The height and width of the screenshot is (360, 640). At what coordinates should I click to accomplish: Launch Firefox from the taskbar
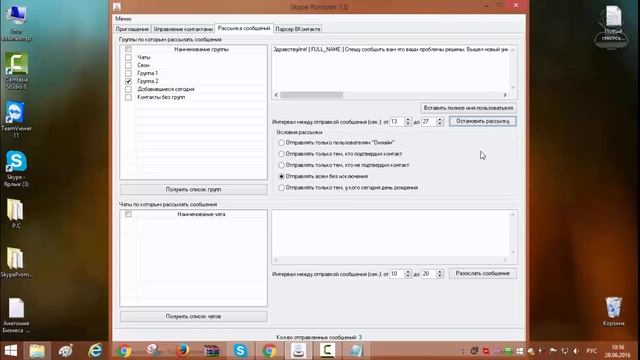point(182,351)
